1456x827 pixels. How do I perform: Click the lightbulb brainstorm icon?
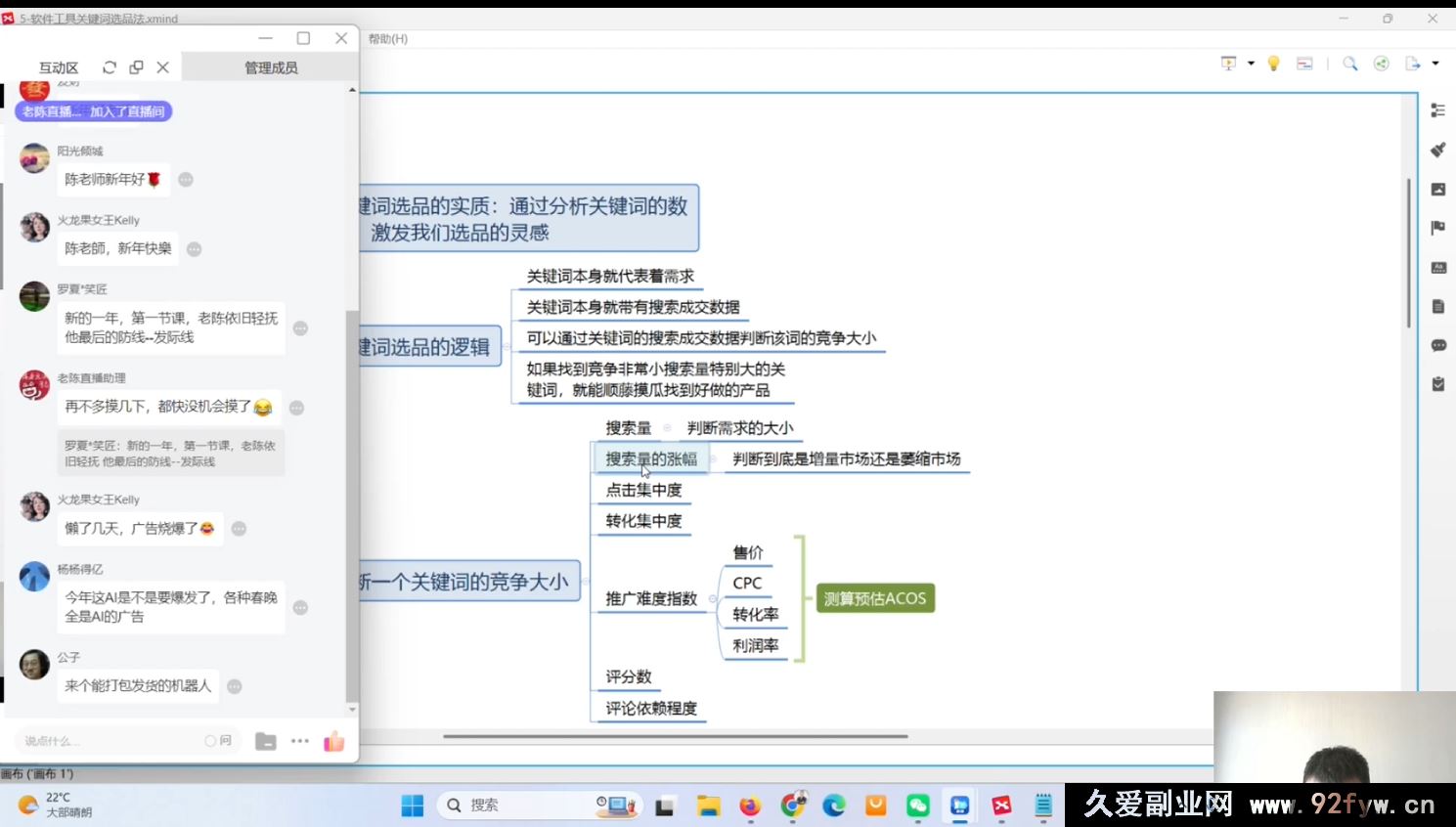pos(1273,64)
